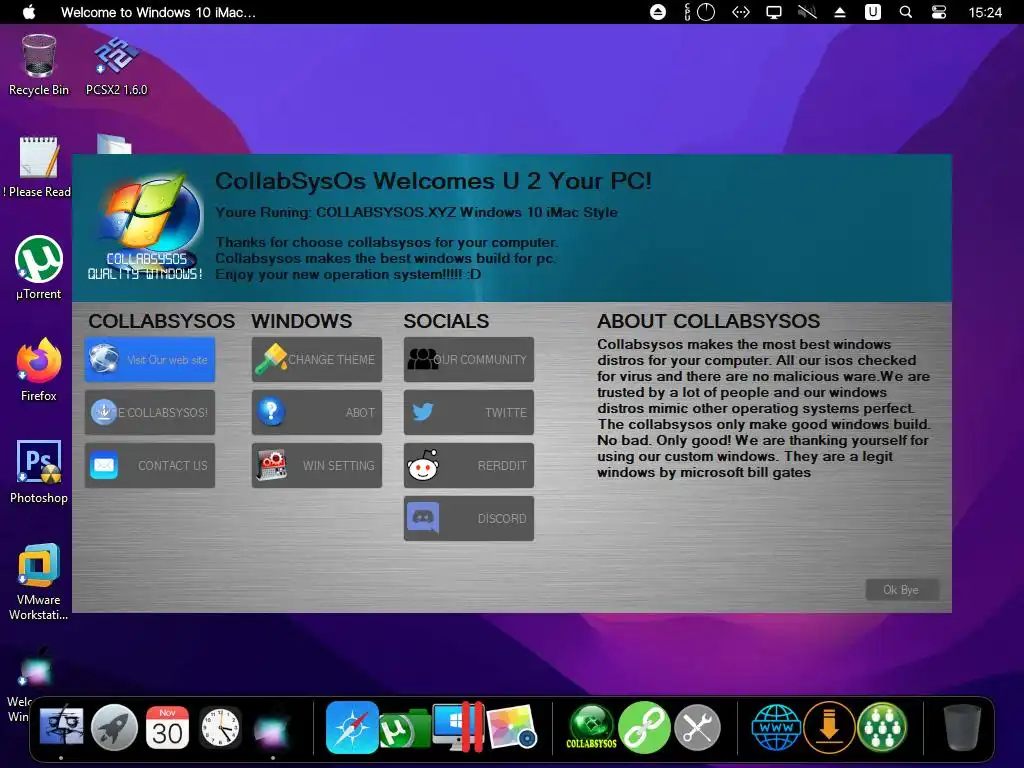Open Photoshop desktop shortcut
Screen dimensions: 1024x768
point(39,472)
